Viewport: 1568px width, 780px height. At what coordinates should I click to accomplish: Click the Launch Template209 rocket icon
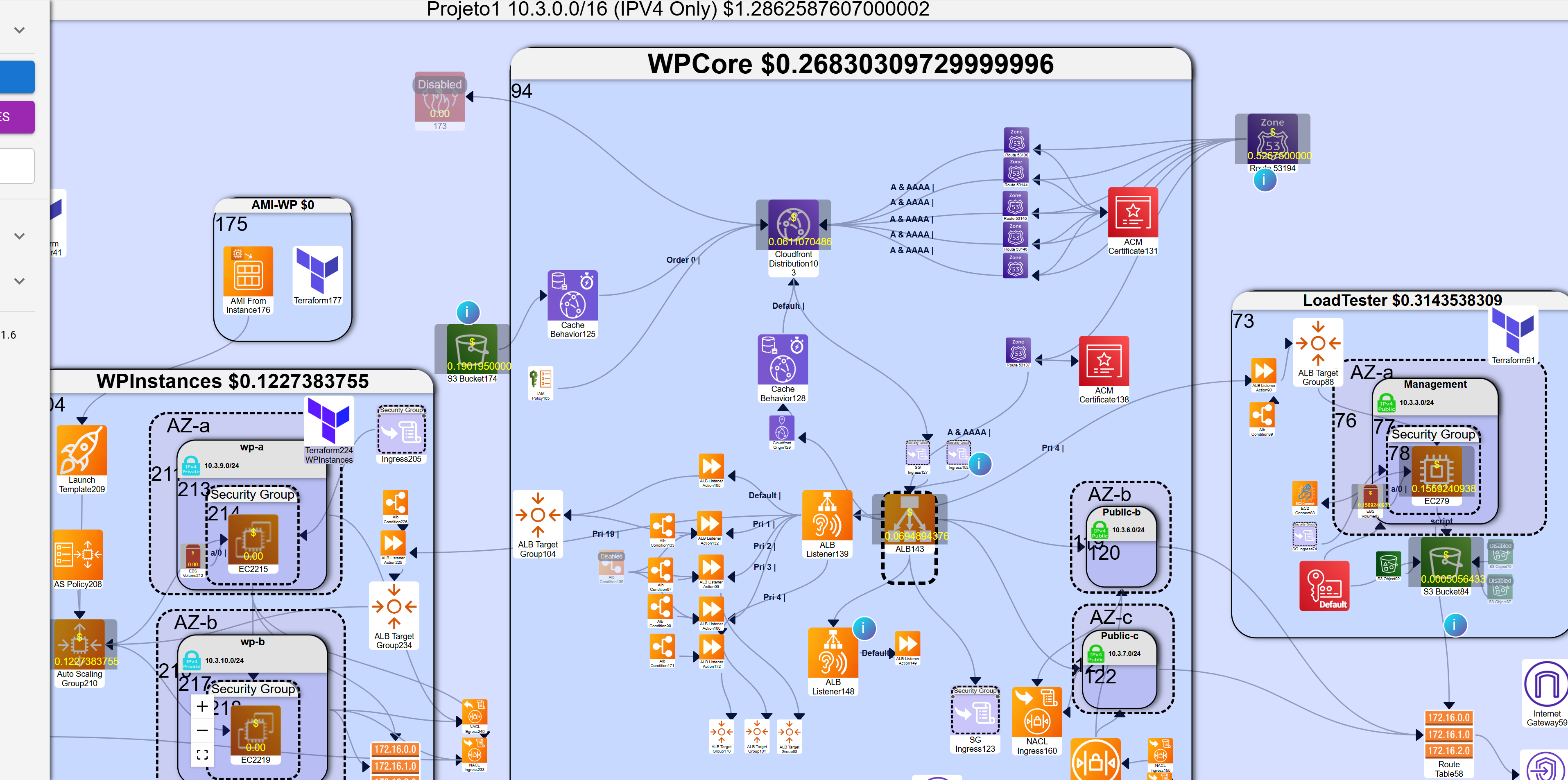coord(81,450)
